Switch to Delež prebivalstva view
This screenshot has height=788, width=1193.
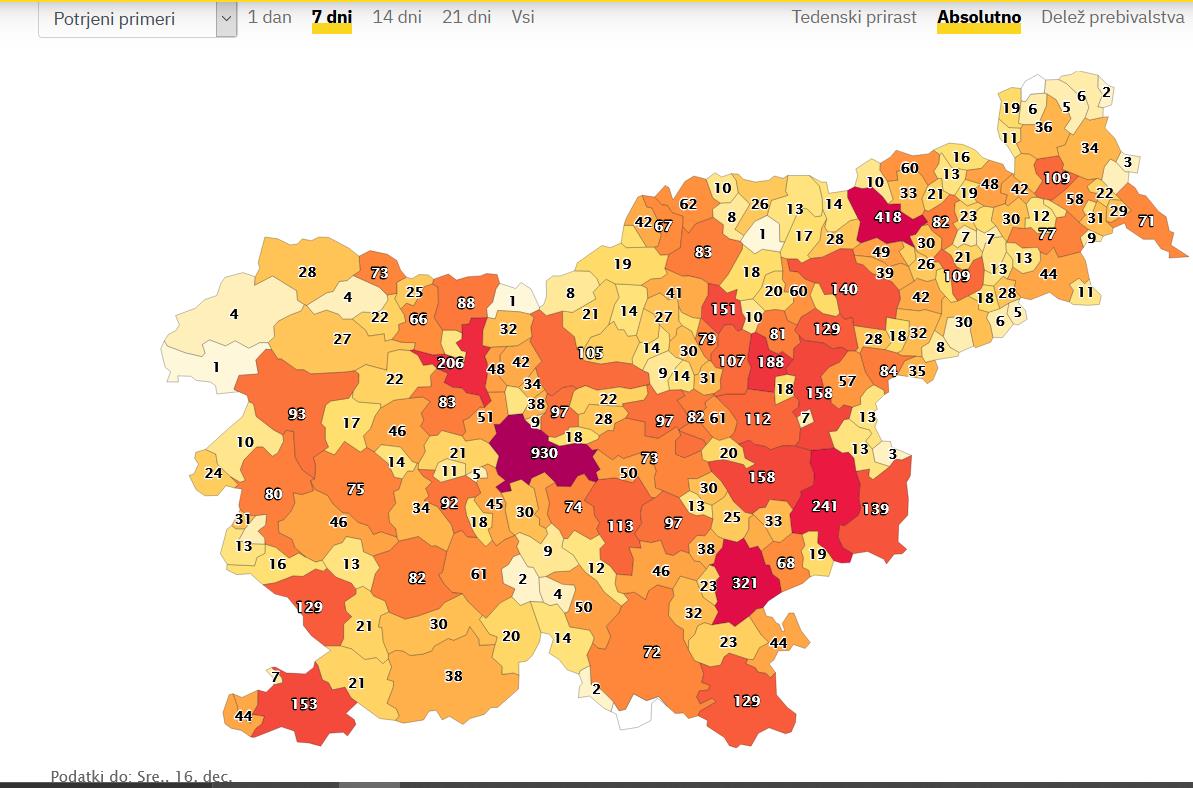click(x=1112, y=17)
